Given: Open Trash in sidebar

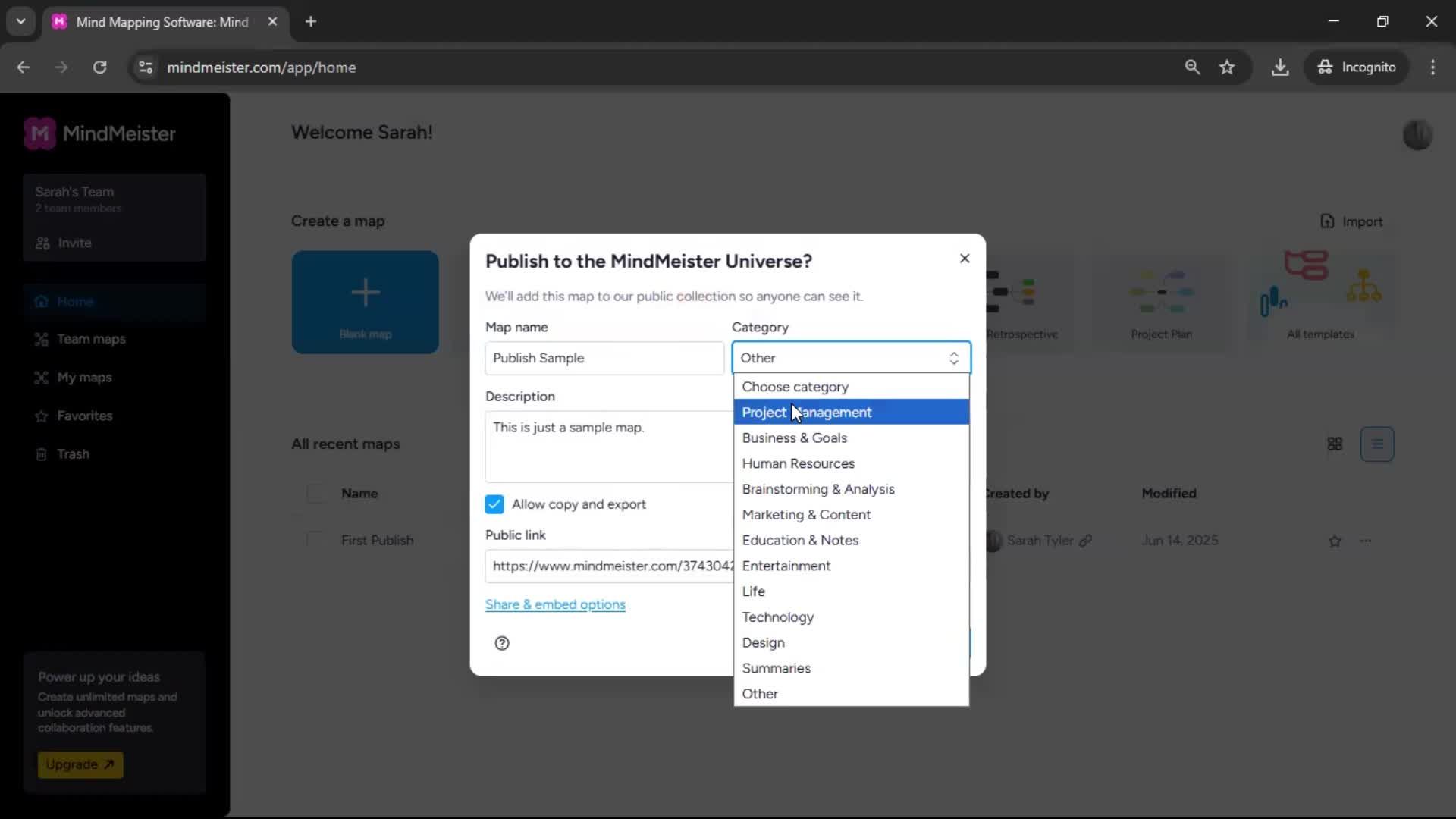Looking at the screenshot, I should pos(73,454).
